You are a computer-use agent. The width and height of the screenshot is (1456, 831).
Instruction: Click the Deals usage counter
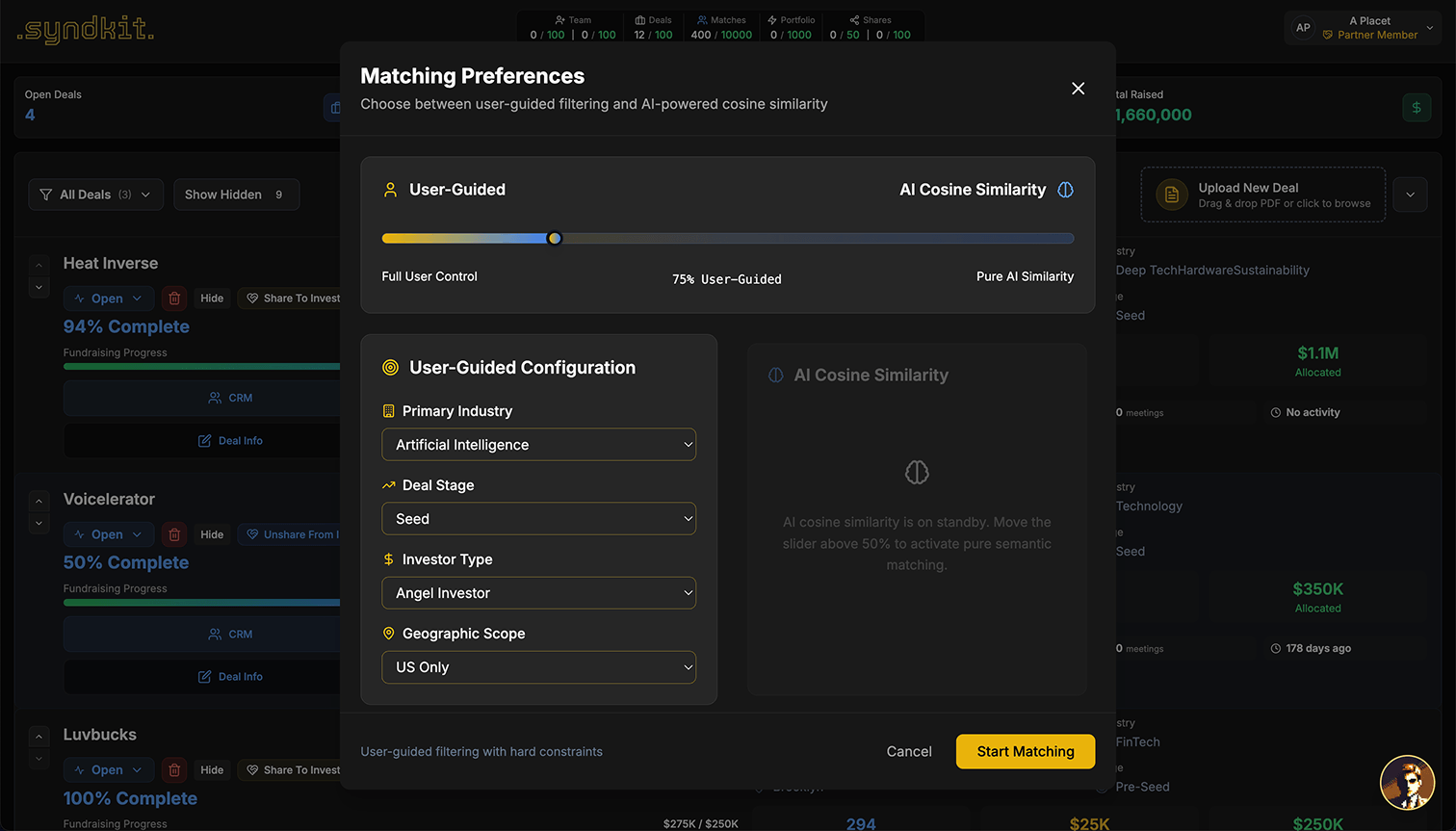pos(653,28)
